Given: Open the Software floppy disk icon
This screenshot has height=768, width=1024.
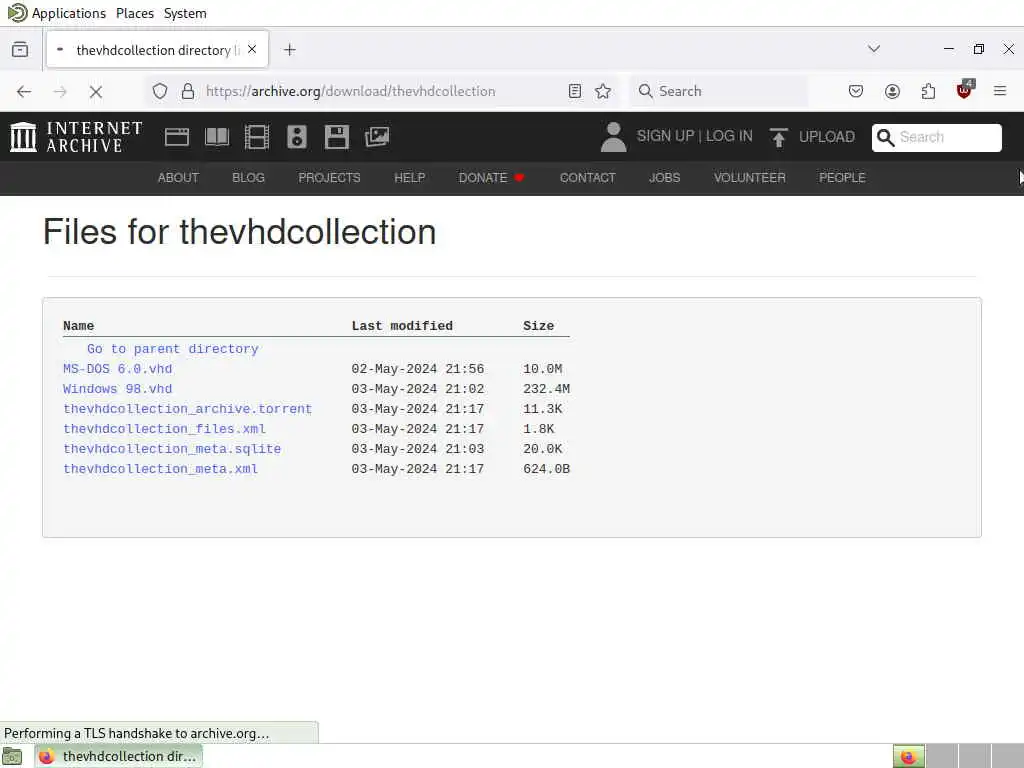Looking at the screenshot, I should (337, 137).
